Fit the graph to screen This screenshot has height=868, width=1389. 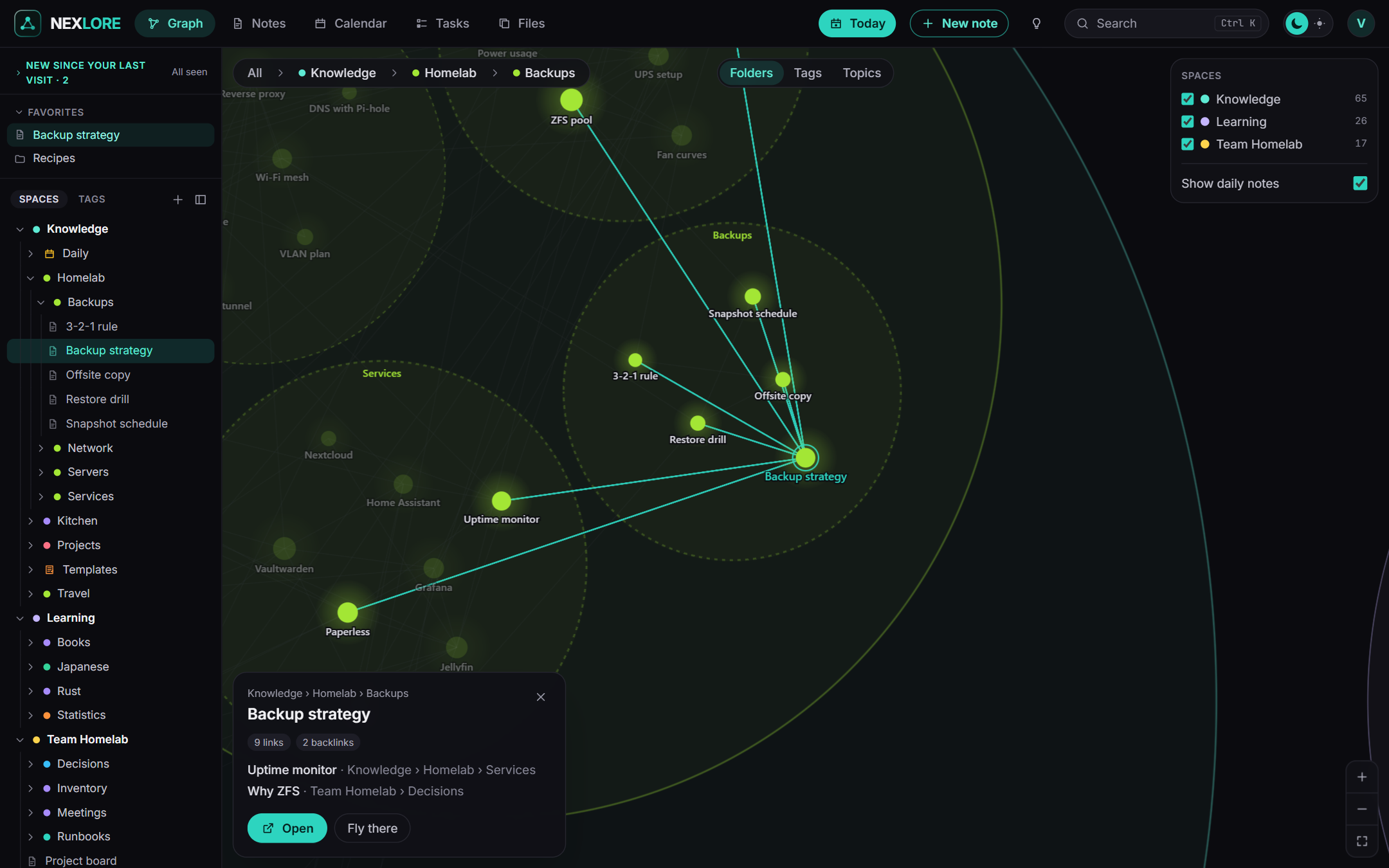click(1361, 841)
